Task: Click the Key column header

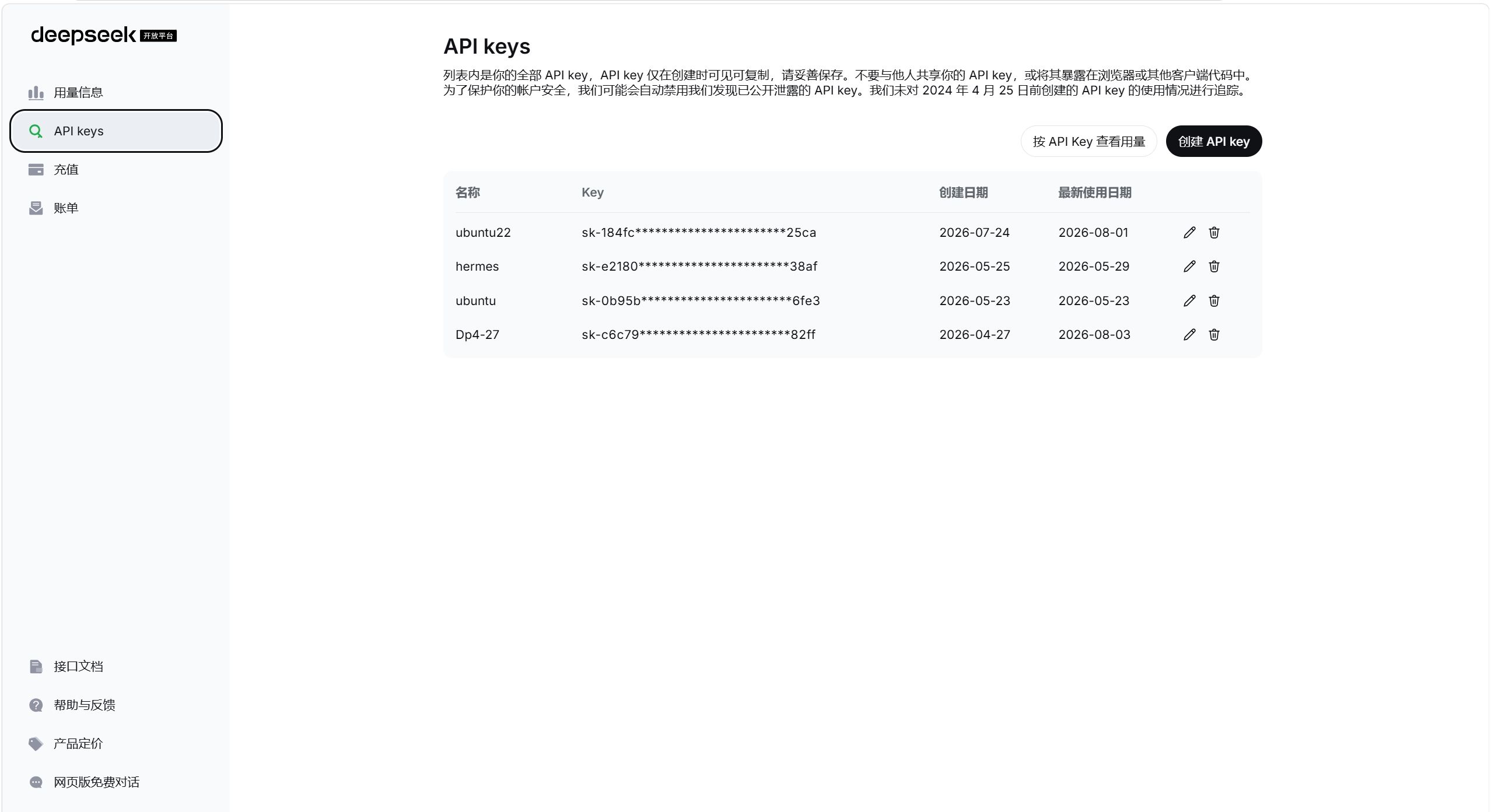Action: (x=593, y=193)
